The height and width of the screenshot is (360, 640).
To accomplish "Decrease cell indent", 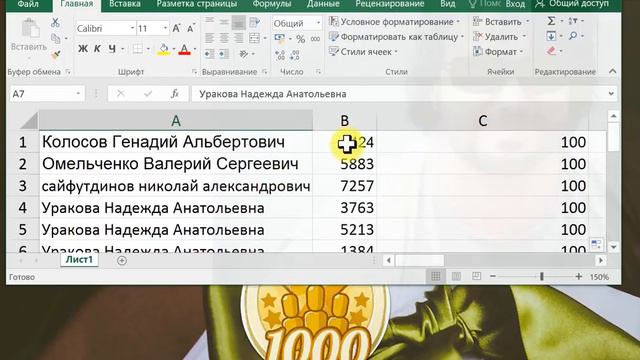I will [x=209, y=54].
